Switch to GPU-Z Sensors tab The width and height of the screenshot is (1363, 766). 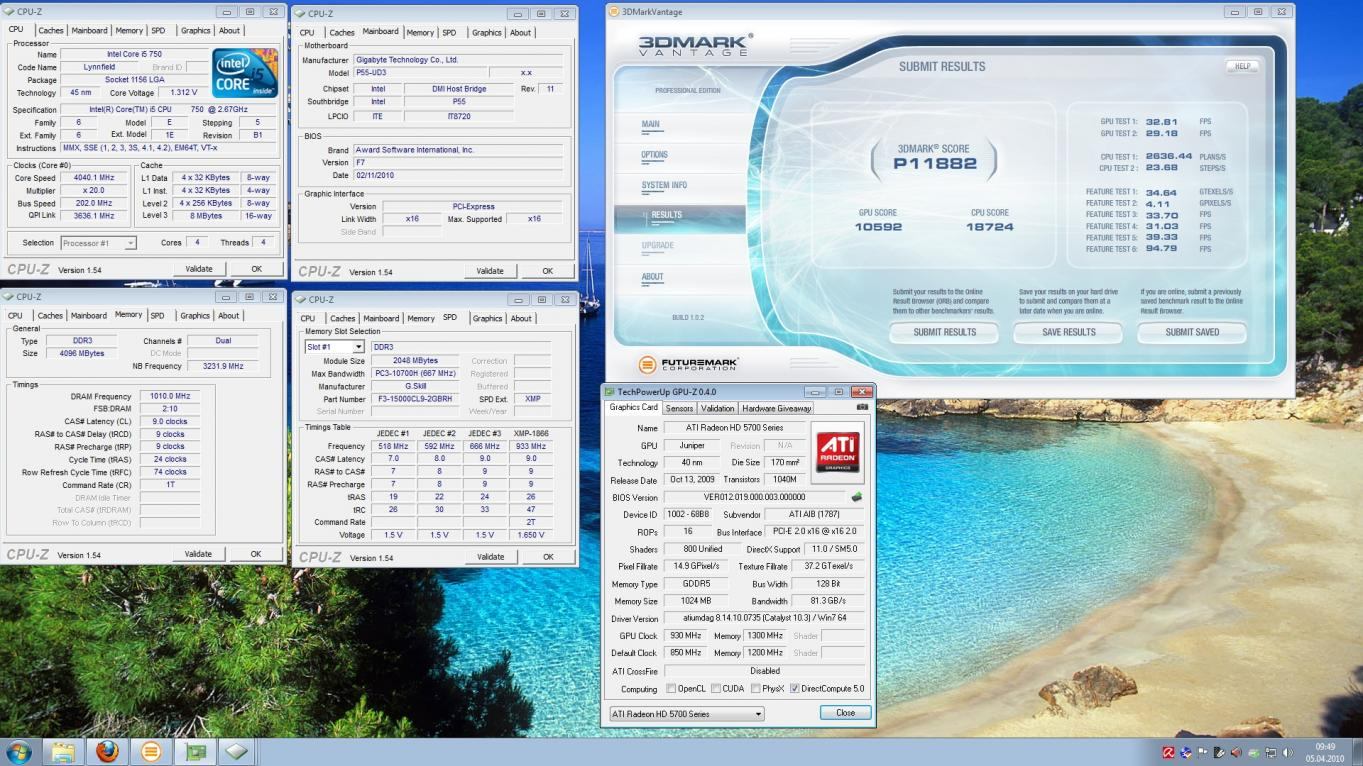click(679, 408)
